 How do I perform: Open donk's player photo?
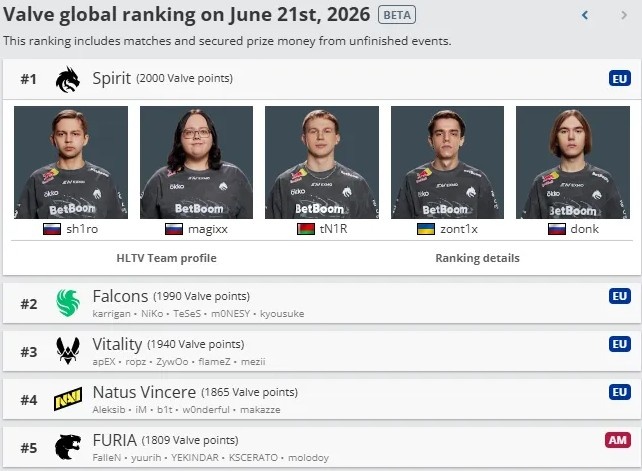(573, 162)
